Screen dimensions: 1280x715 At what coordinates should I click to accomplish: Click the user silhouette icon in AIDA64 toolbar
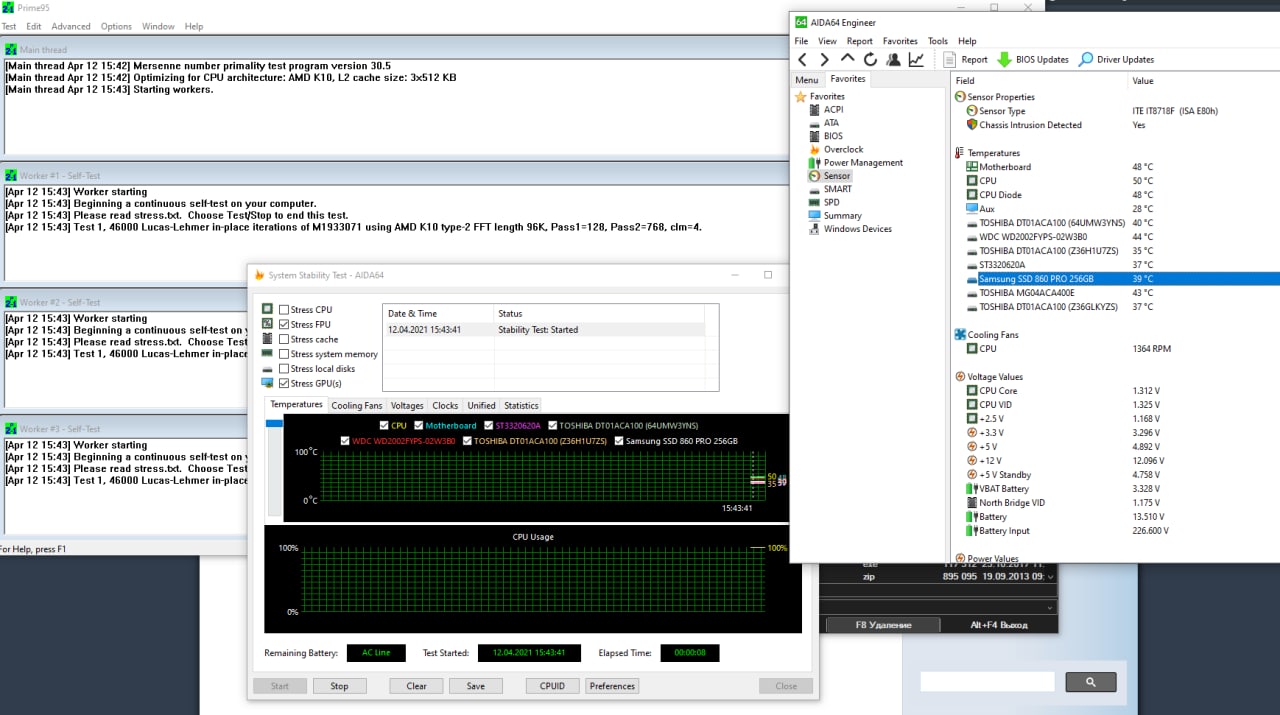click(893, 59)
